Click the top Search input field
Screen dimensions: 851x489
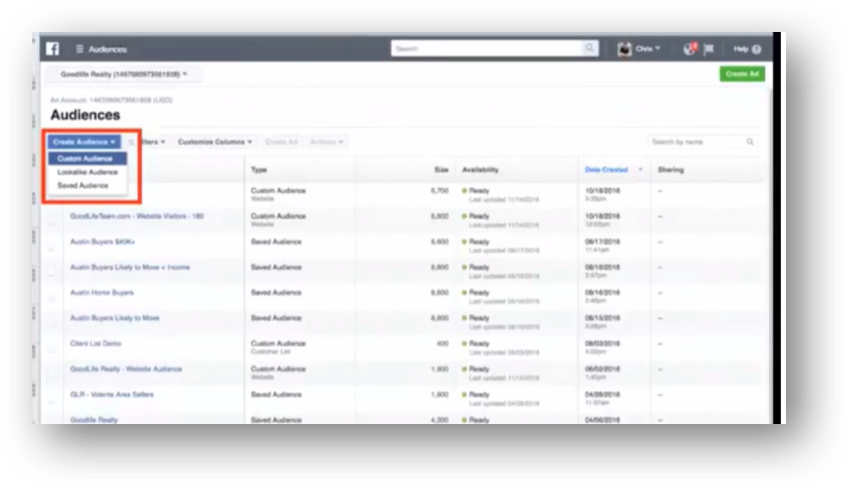pos(487,48)
